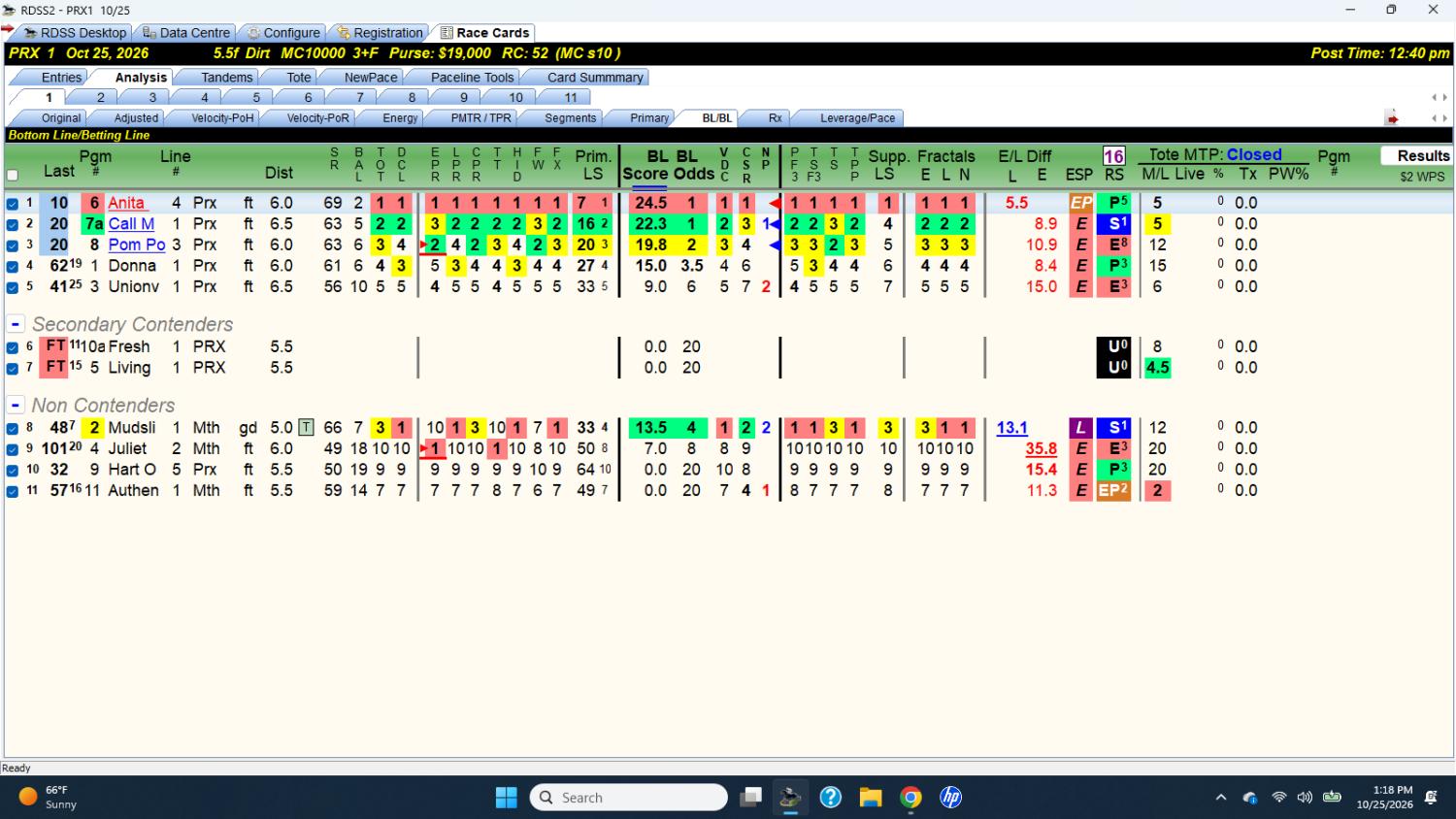Open the Call M horse link
The width and height of the screenshot is (1456, 819).
click(131, 224)
